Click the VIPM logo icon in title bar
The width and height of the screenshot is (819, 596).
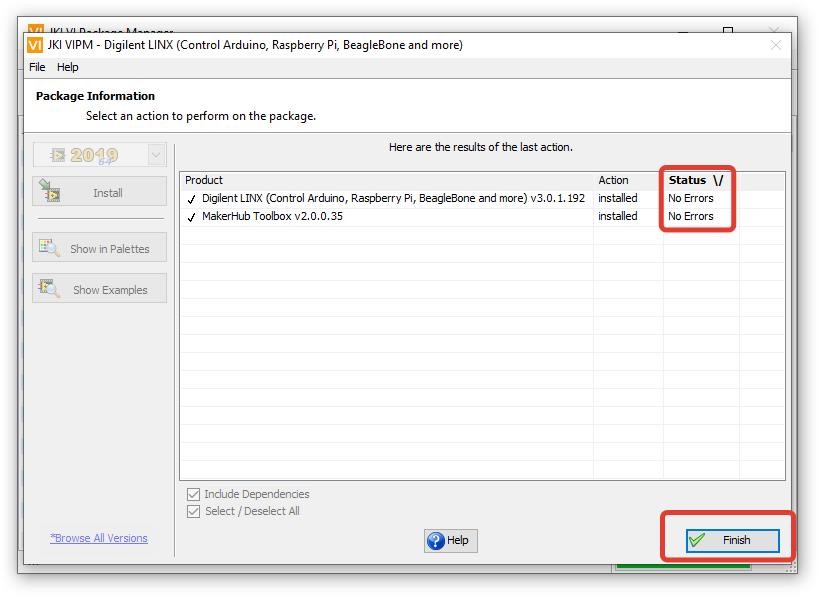click(x=36, y=45)
